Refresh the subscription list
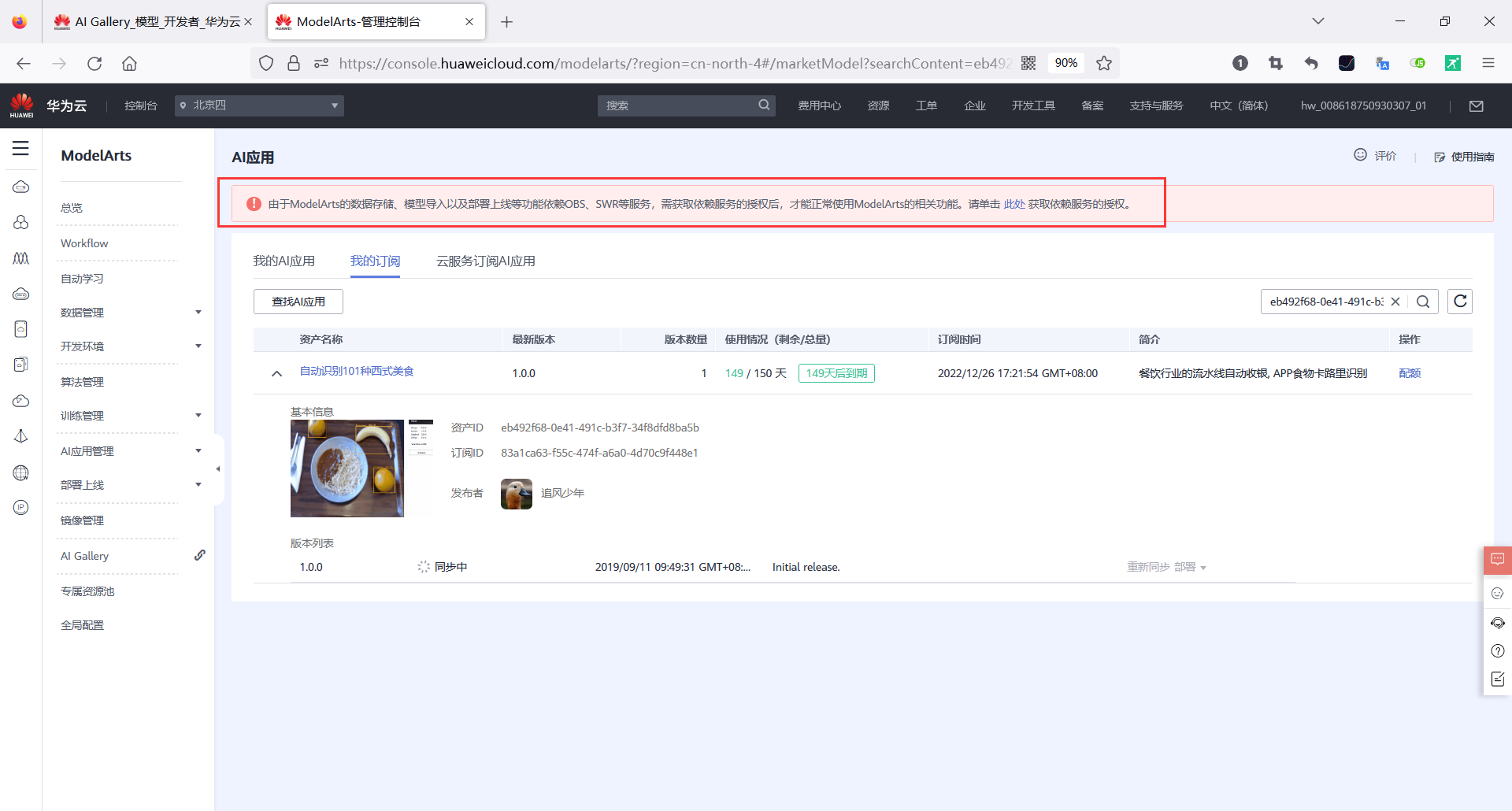The height and width of the screenshot is (811, 1512). click(x=1460, y=302)
